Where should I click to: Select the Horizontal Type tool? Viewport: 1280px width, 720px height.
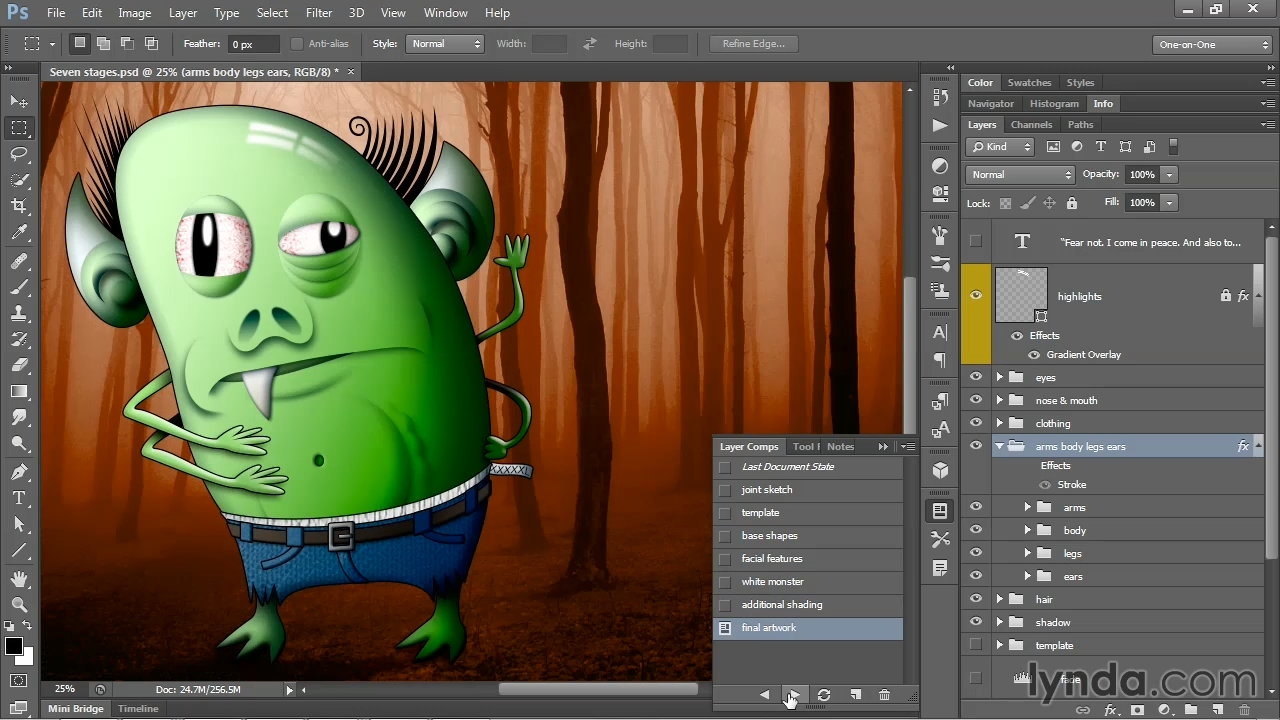tap(19, 498)
